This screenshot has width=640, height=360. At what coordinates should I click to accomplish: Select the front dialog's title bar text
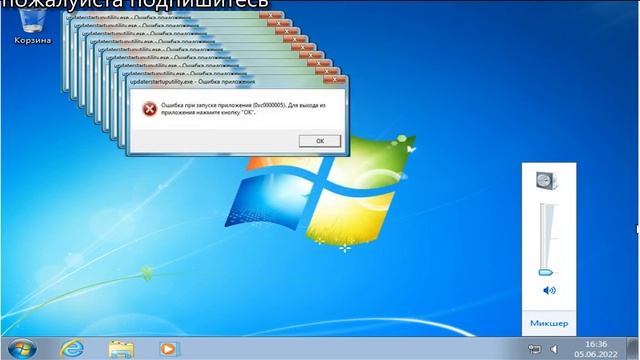192,82
